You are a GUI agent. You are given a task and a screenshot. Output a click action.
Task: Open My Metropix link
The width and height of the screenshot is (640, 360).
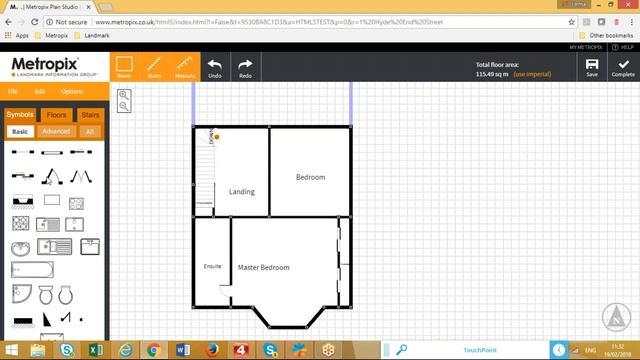tap(586, 47)
